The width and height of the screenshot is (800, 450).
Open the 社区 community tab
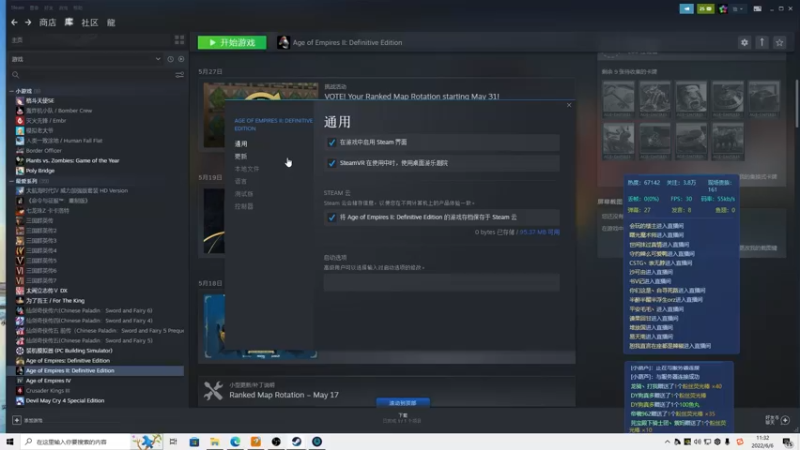(x=90, y=22)
